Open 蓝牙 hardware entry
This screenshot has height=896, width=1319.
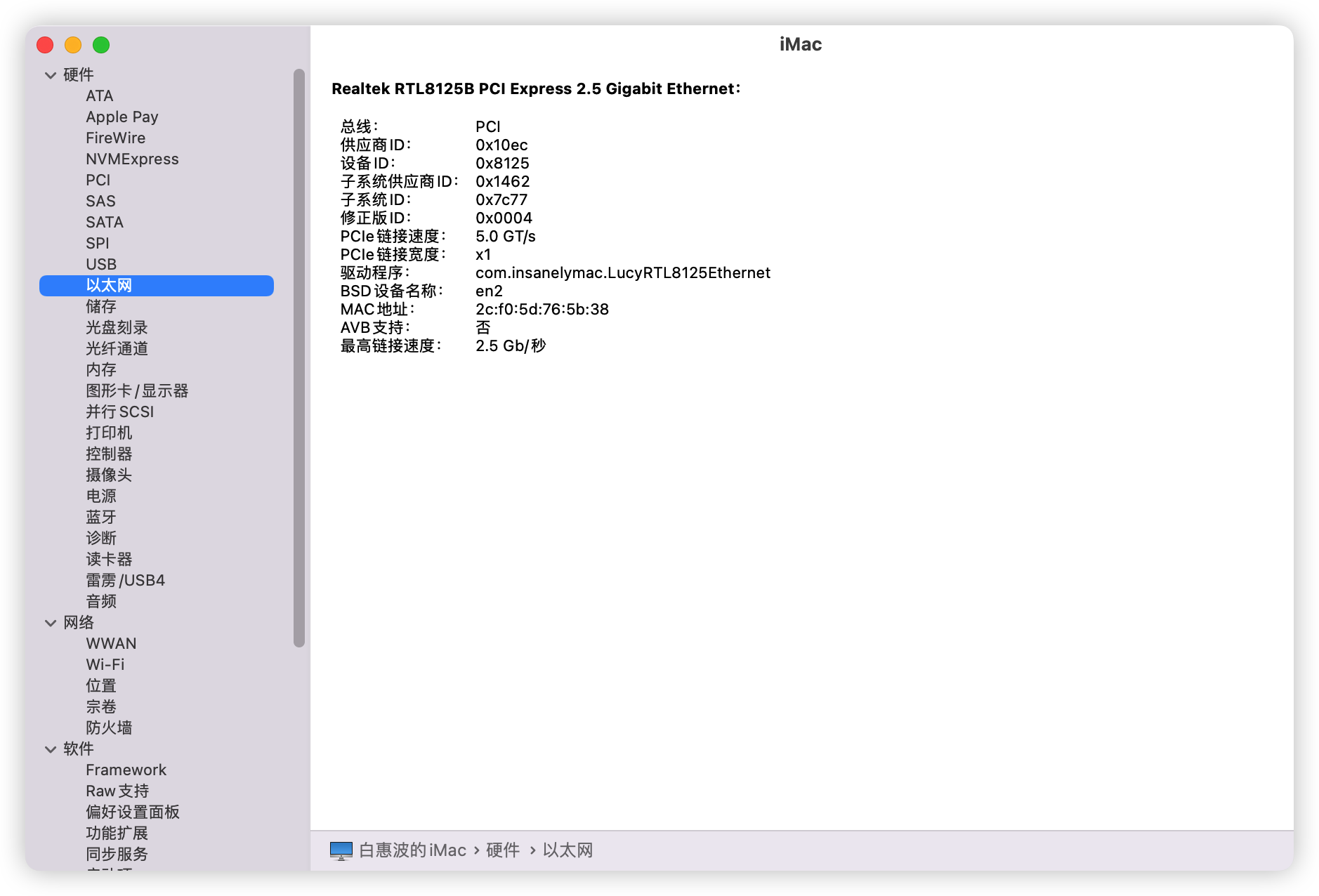(101, 518)
